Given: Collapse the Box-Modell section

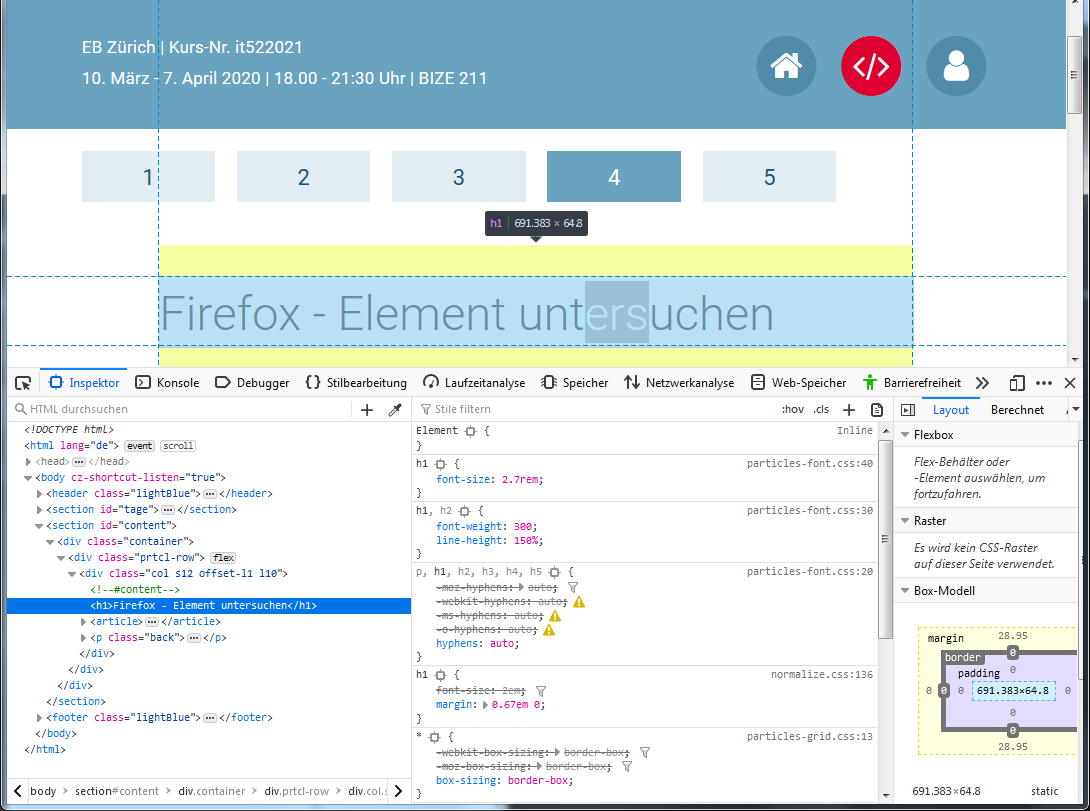Looking at the screenshot, I should click(x=905, y=591).
